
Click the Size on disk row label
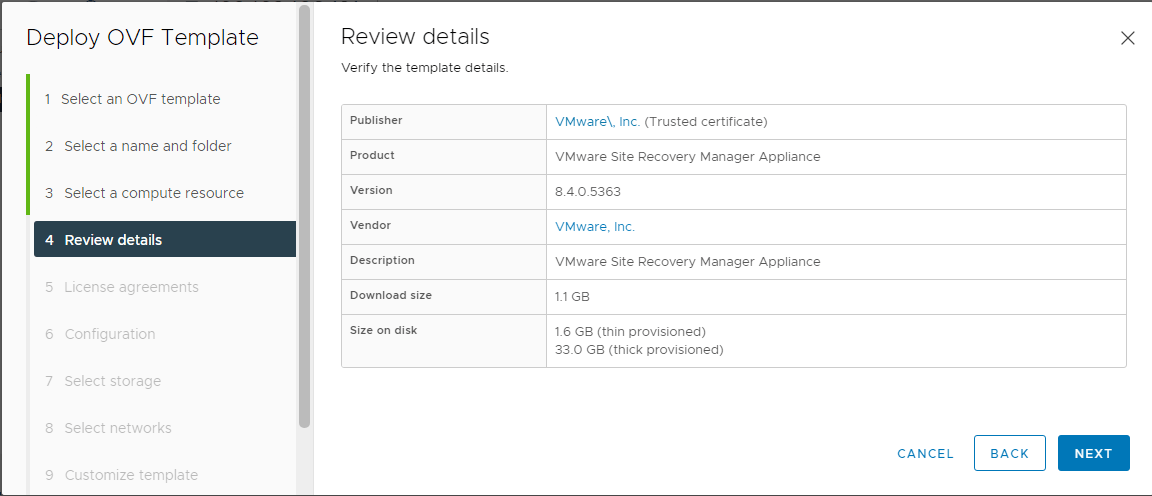click(x=384, y=331)
